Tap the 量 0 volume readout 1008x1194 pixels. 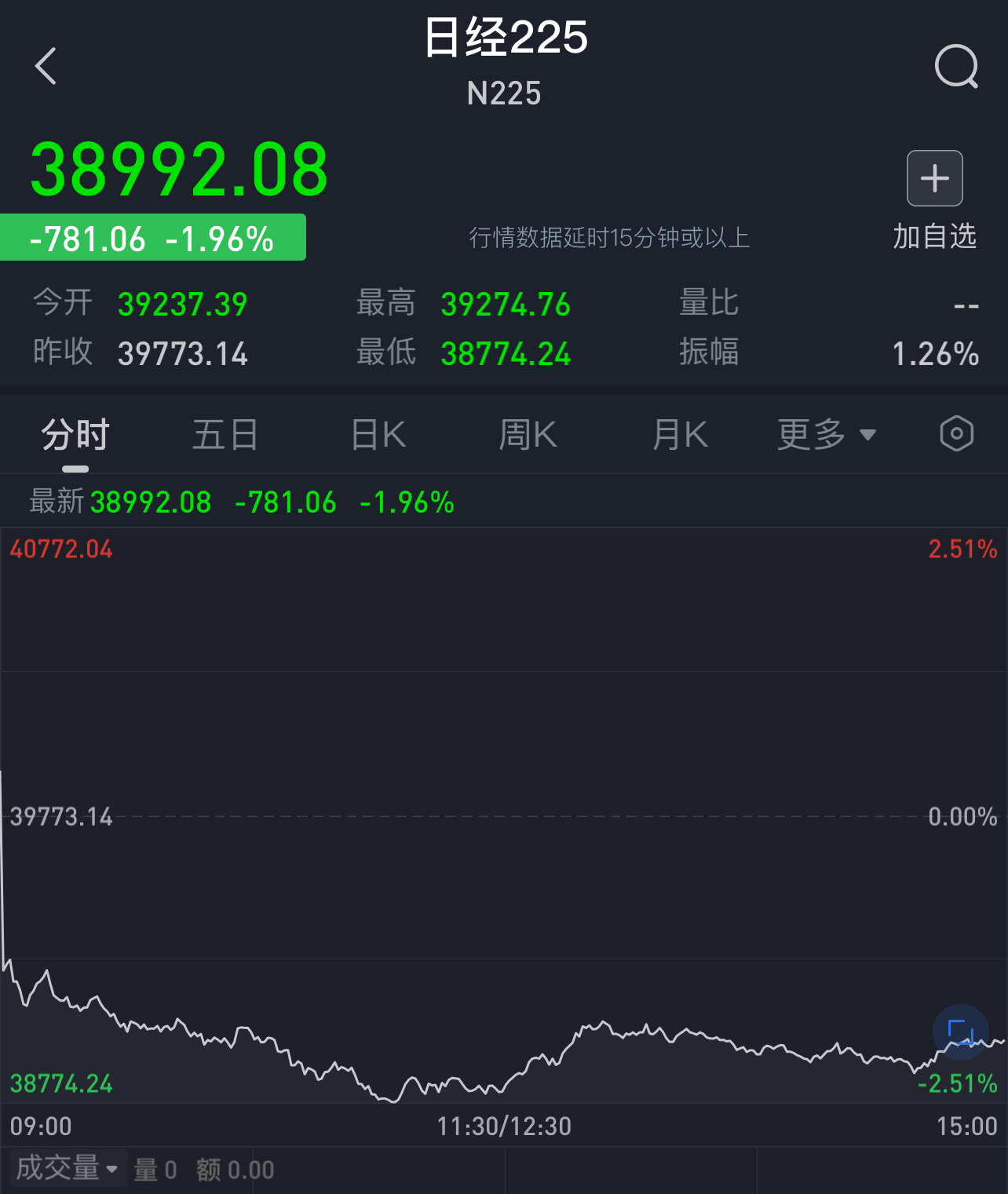pyautogui.click(x=155, y=1170)
